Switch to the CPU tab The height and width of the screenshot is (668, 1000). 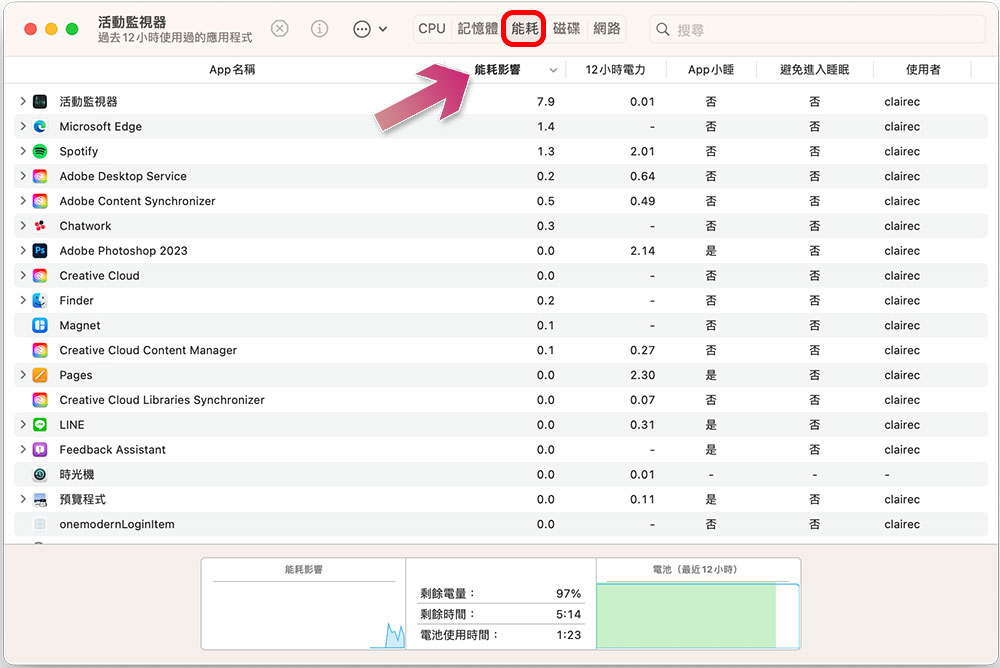click(432, 29)
